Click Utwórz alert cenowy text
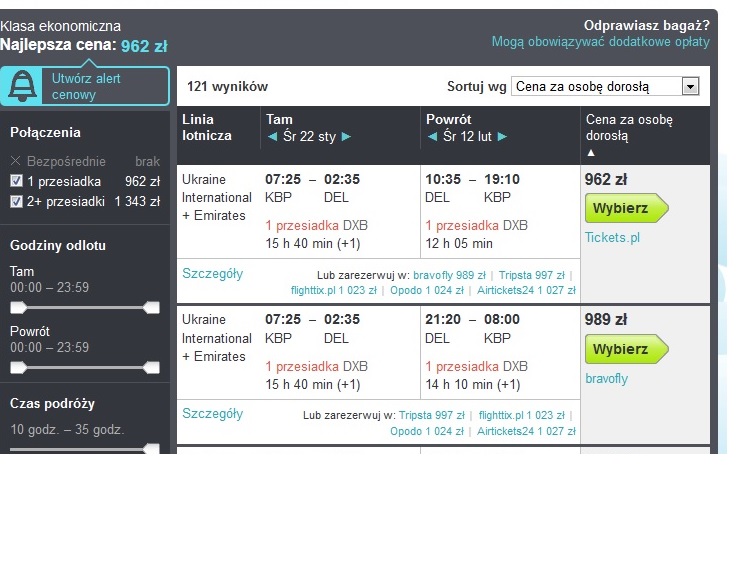Viewport: 754px width, 569px height. [x=86, y=87]
